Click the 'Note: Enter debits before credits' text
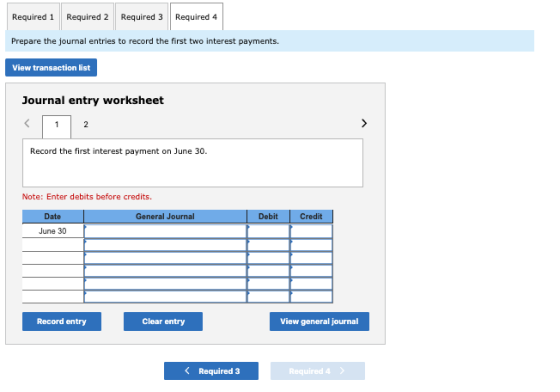The height and width of the screenshot is (392, 560). tap(87, 197)
